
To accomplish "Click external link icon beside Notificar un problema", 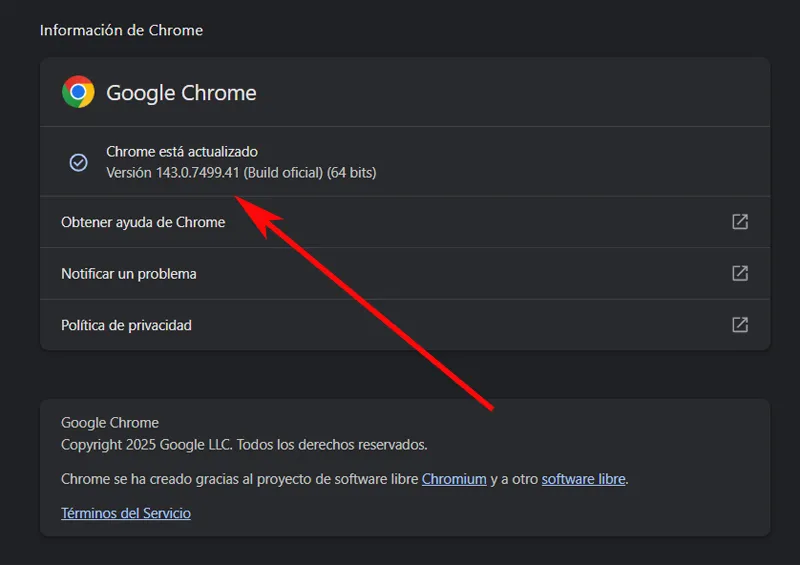I will 740,273.
